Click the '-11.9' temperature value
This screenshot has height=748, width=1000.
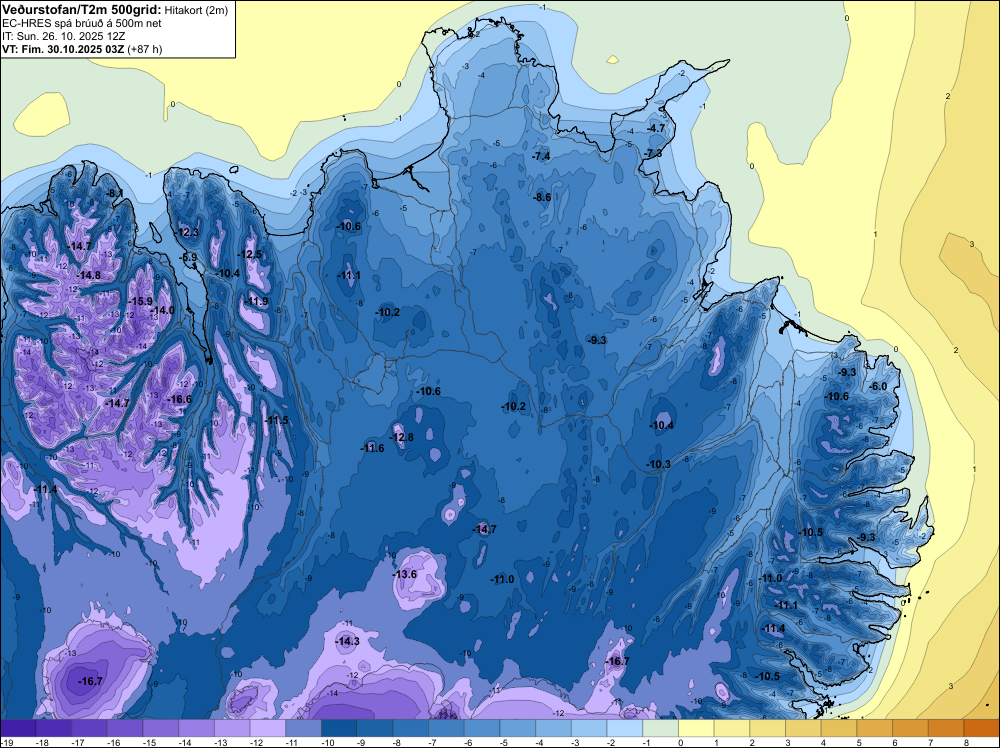(x=257, y=302)
